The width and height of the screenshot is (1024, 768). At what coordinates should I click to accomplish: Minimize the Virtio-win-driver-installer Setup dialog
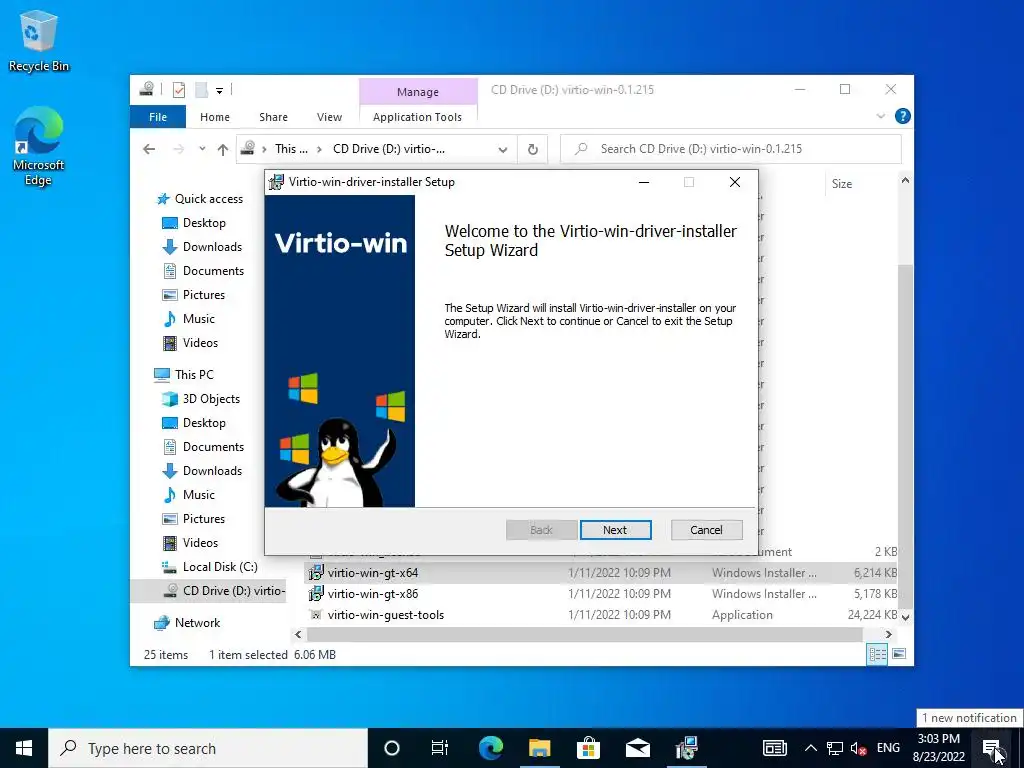point(644,182)
